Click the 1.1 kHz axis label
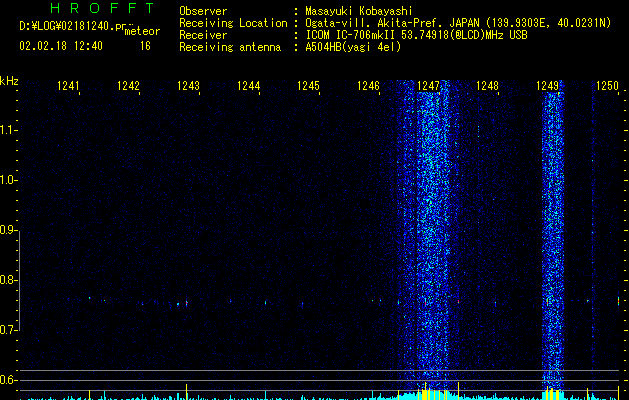 8,130
